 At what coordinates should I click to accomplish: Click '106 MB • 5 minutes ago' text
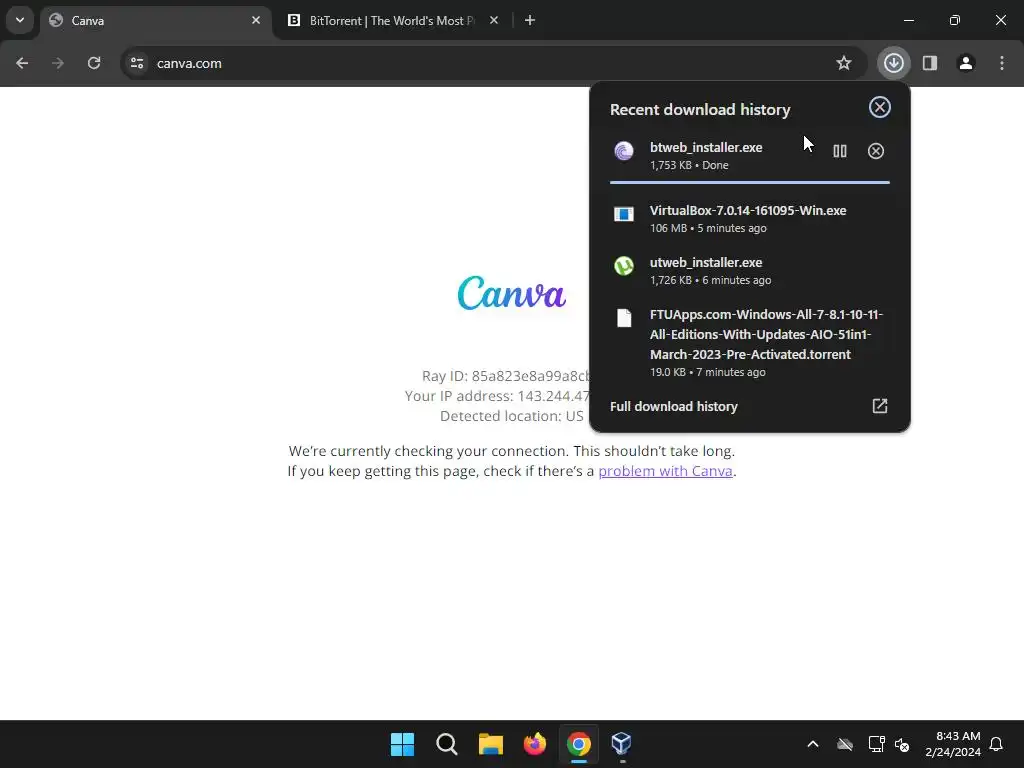[x=708, y=228]
